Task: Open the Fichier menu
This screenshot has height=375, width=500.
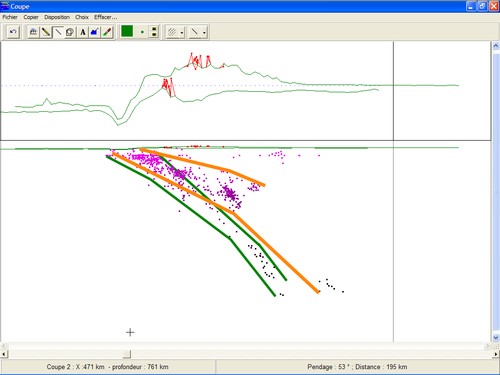Action: (10, 17)
